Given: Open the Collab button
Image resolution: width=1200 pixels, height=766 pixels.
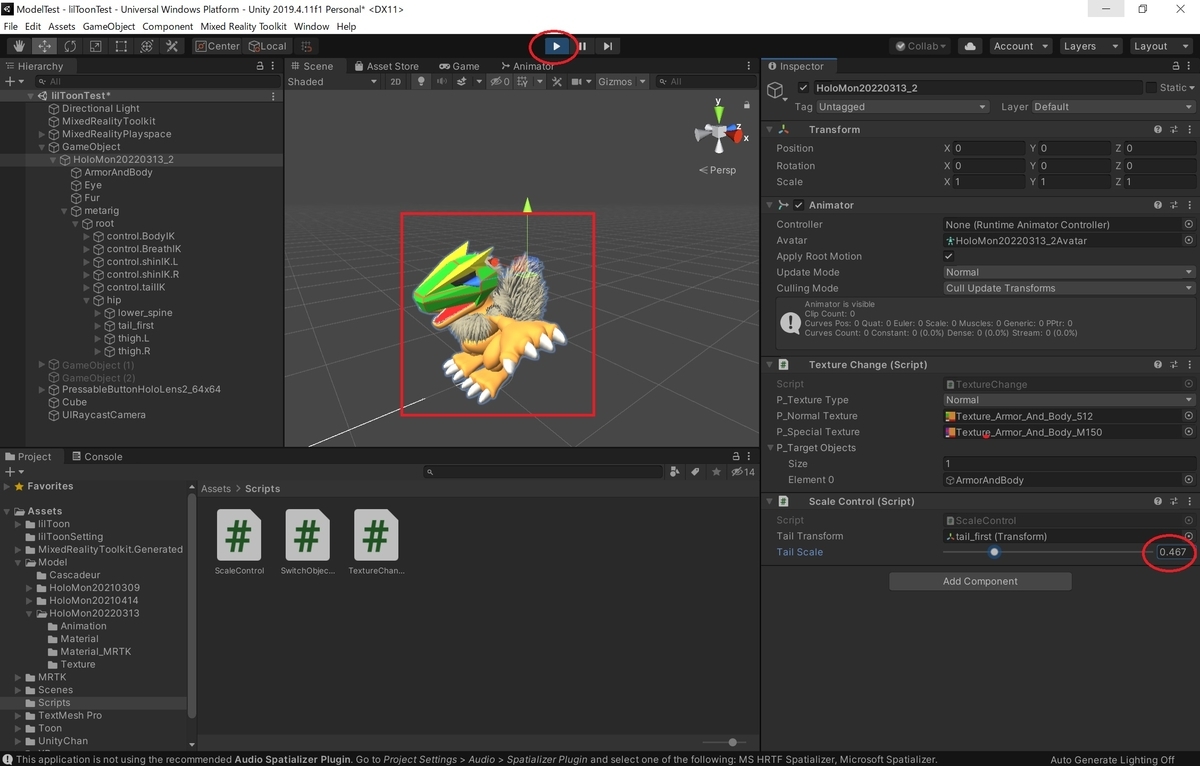Looking at the screenshot, I should tap(922, 46).
